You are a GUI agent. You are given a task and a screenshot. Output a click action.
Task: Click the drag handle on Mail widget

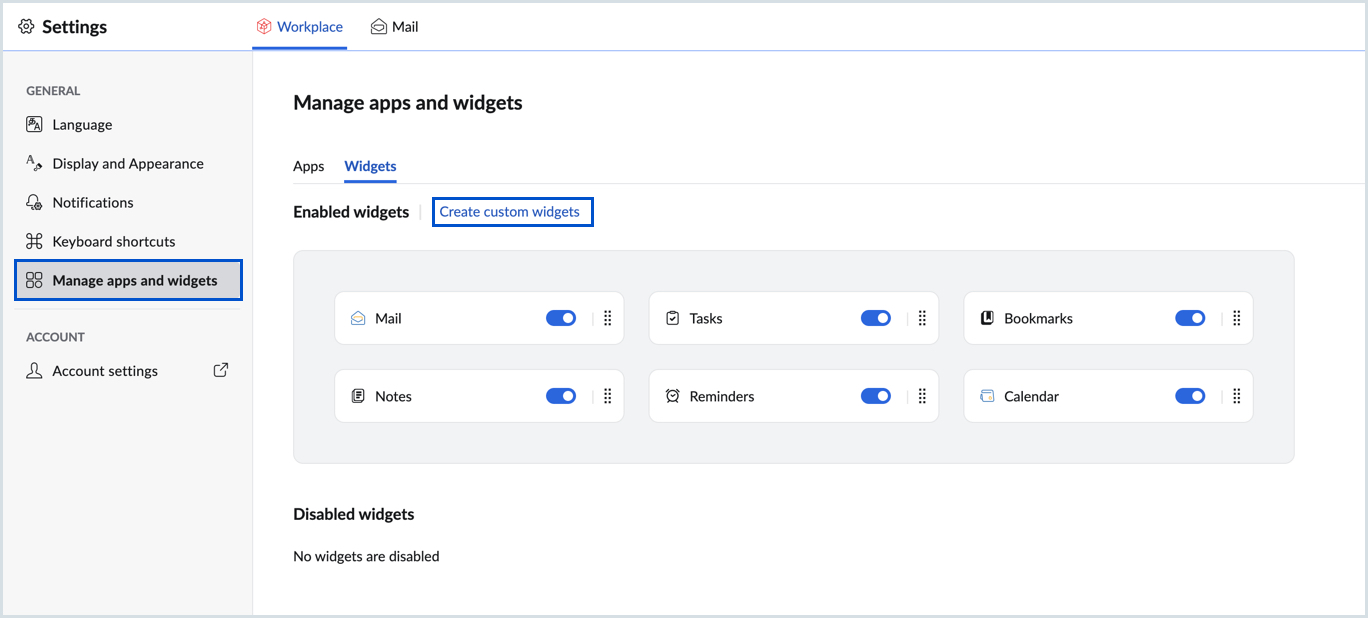(607, 318)
